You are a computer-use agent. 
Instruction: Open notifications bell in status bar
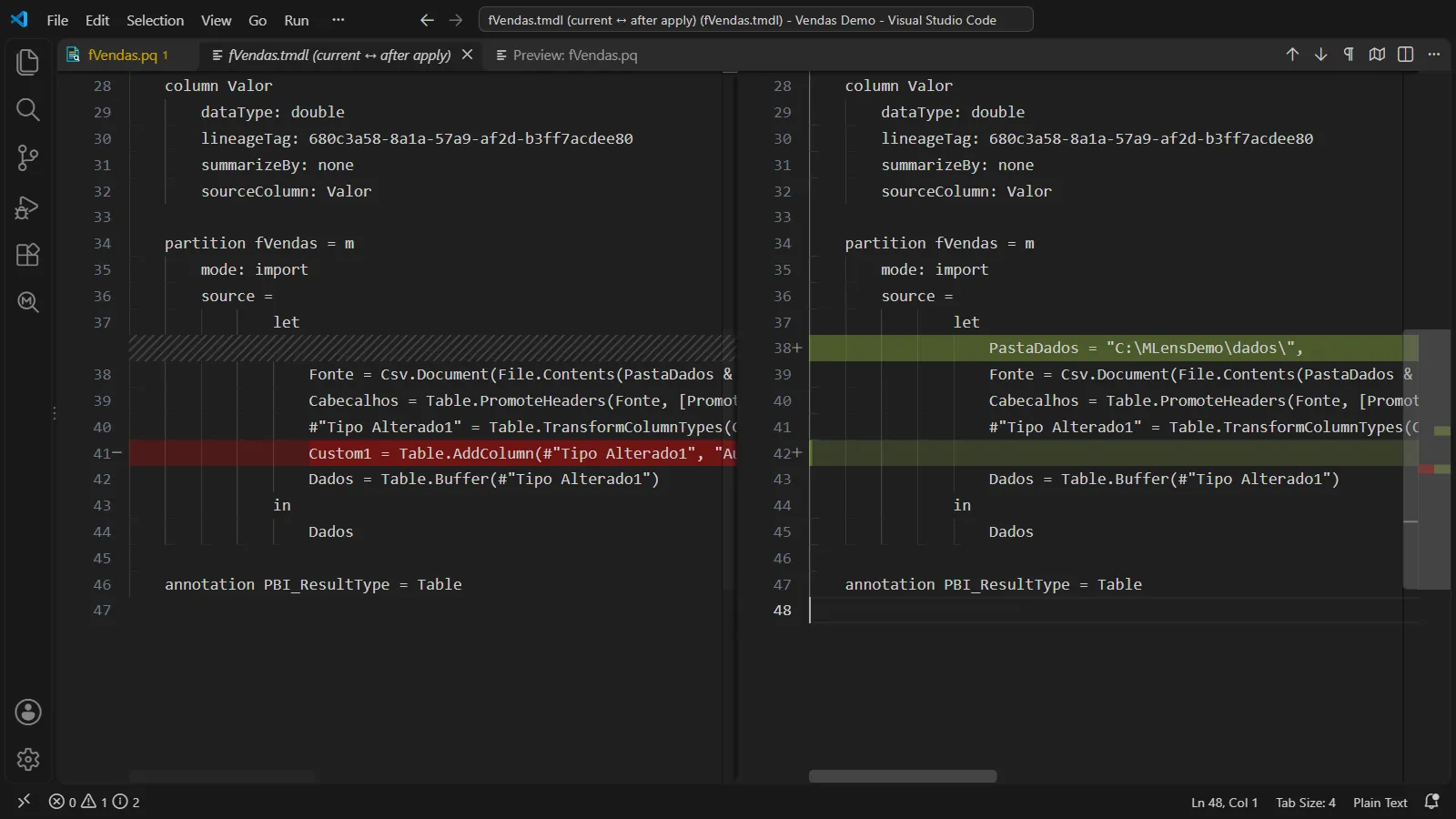[x=1431, y=802]
